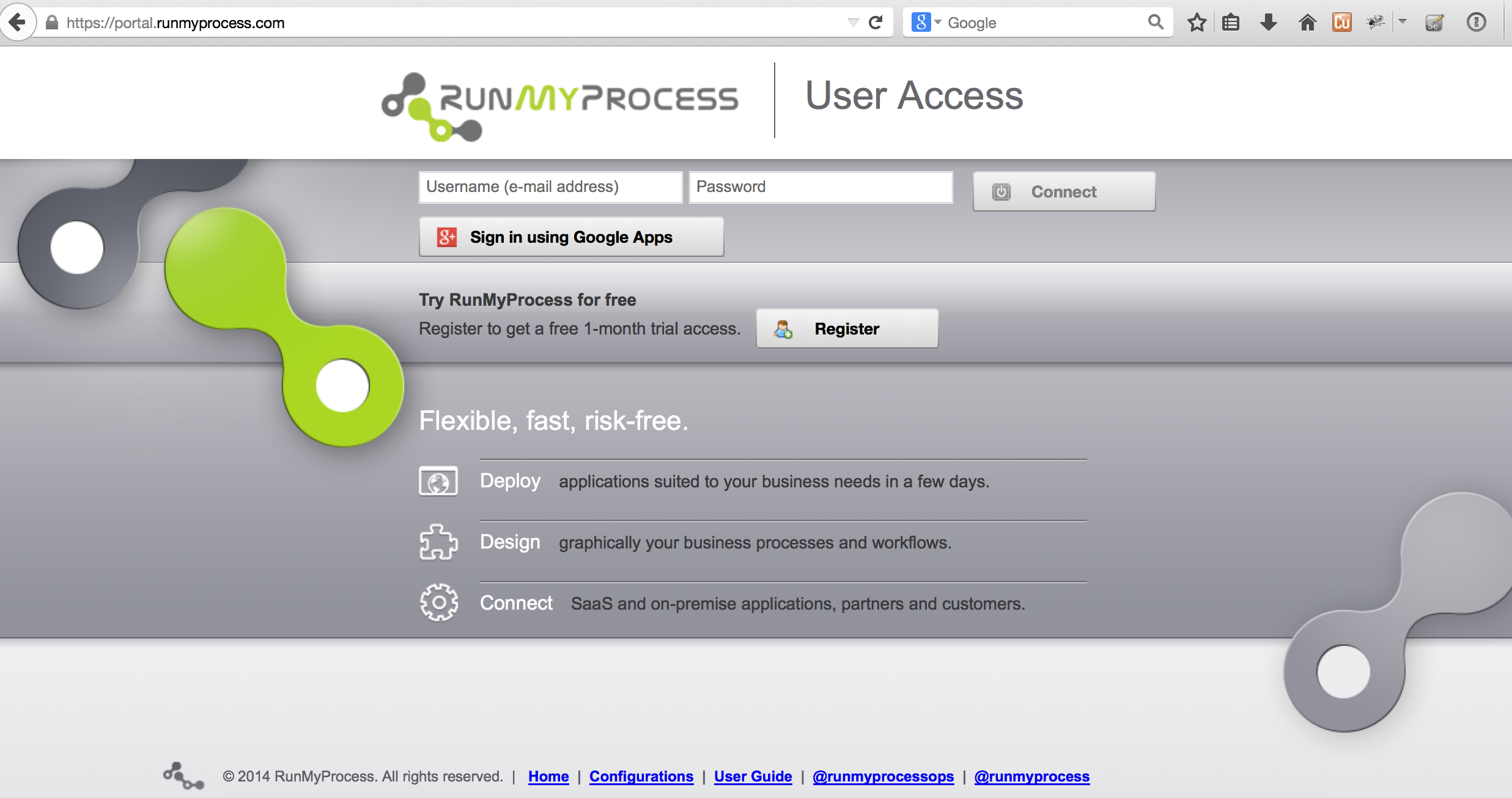Click the padlock icon in the address bar
This screenshot has height=798, width=1512.
tap(52, 23)
